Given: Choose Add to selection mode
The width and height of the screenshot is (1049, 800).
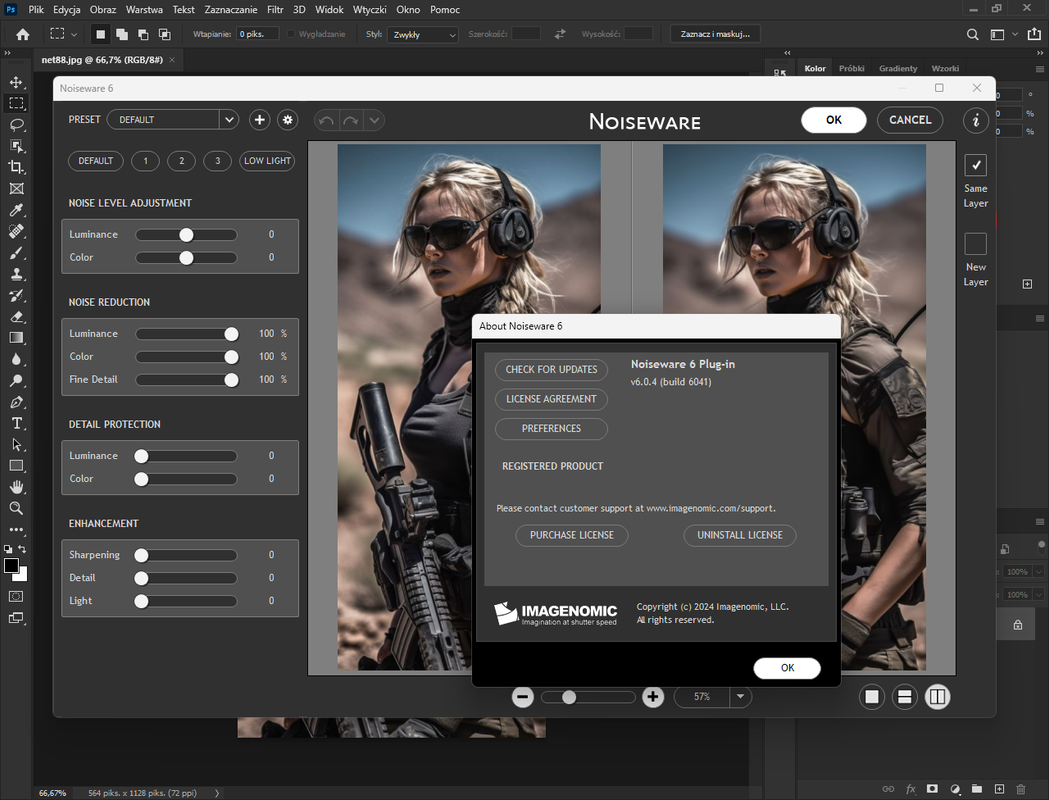Looking at the screenshot, I should [x=122, y=34].
